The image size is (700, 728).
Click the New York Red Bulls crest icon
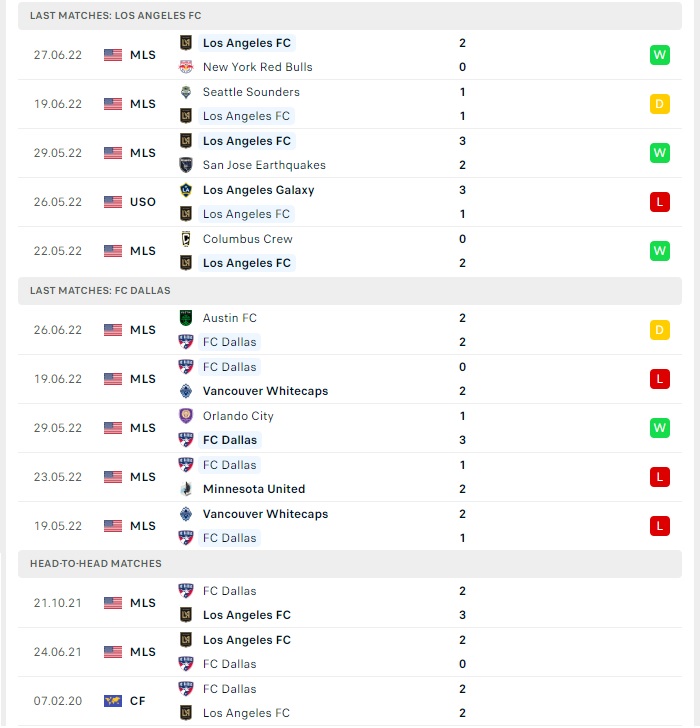point(186,67)
